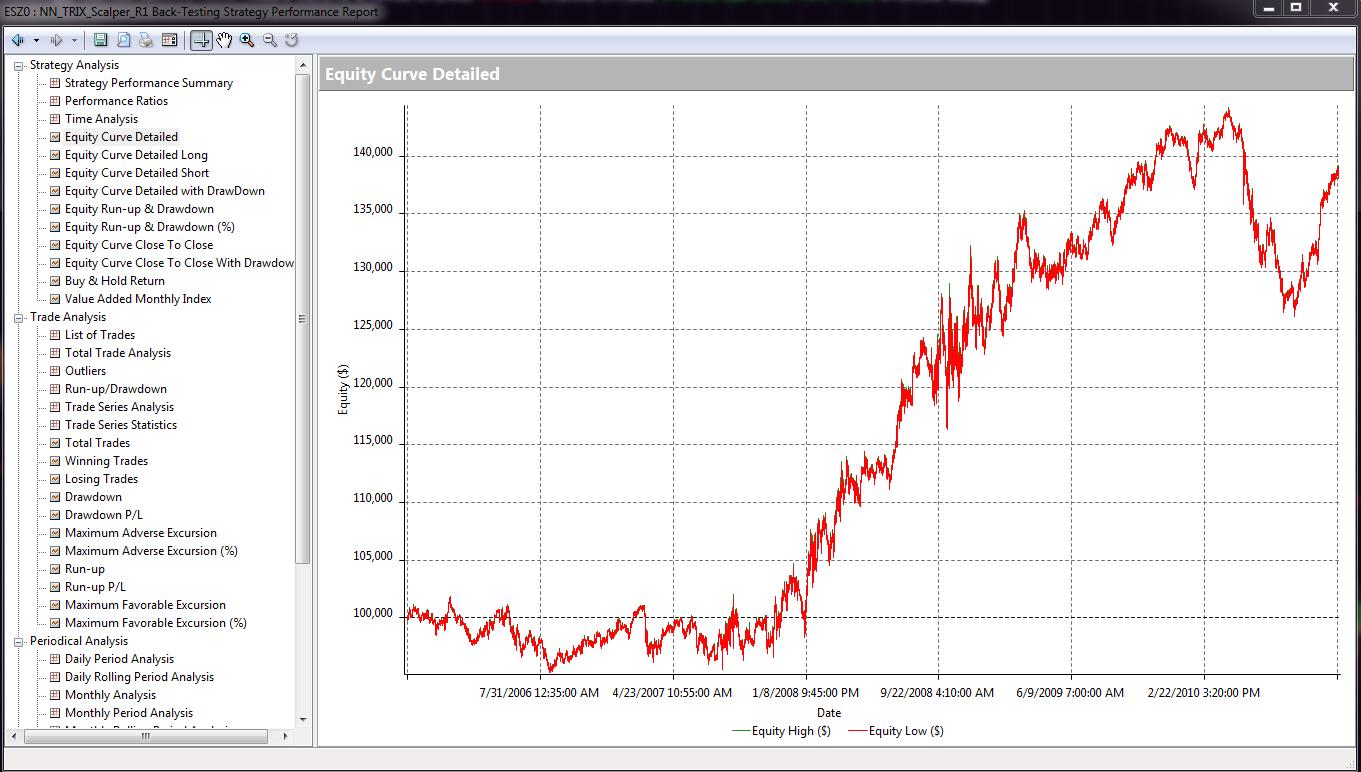Viewport: 1361px width, 772px height.
Task: Open Daily Period Analysis
Action: click(119, 659)
